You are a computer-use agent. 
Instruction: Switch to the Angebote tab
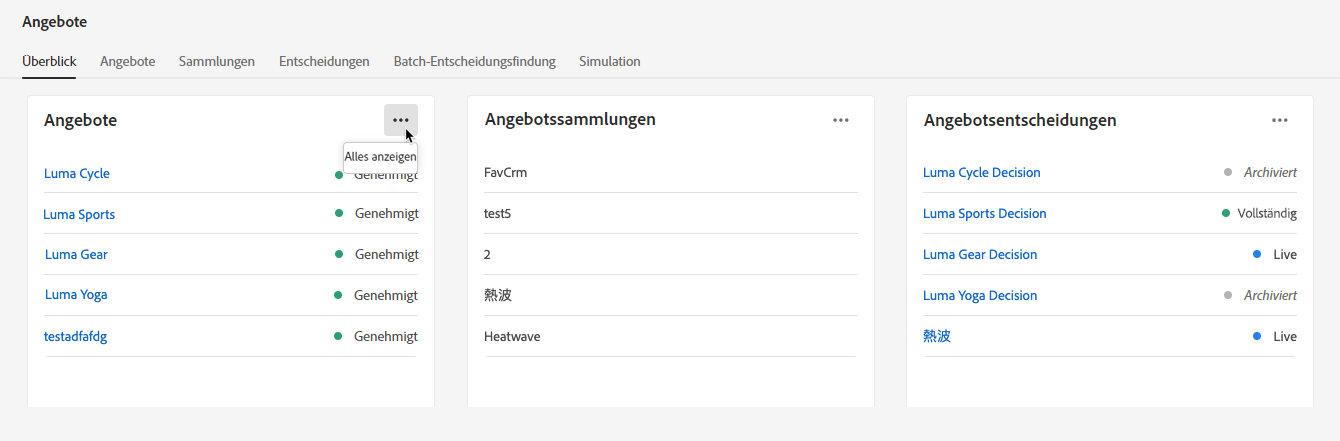pos(127,61)
